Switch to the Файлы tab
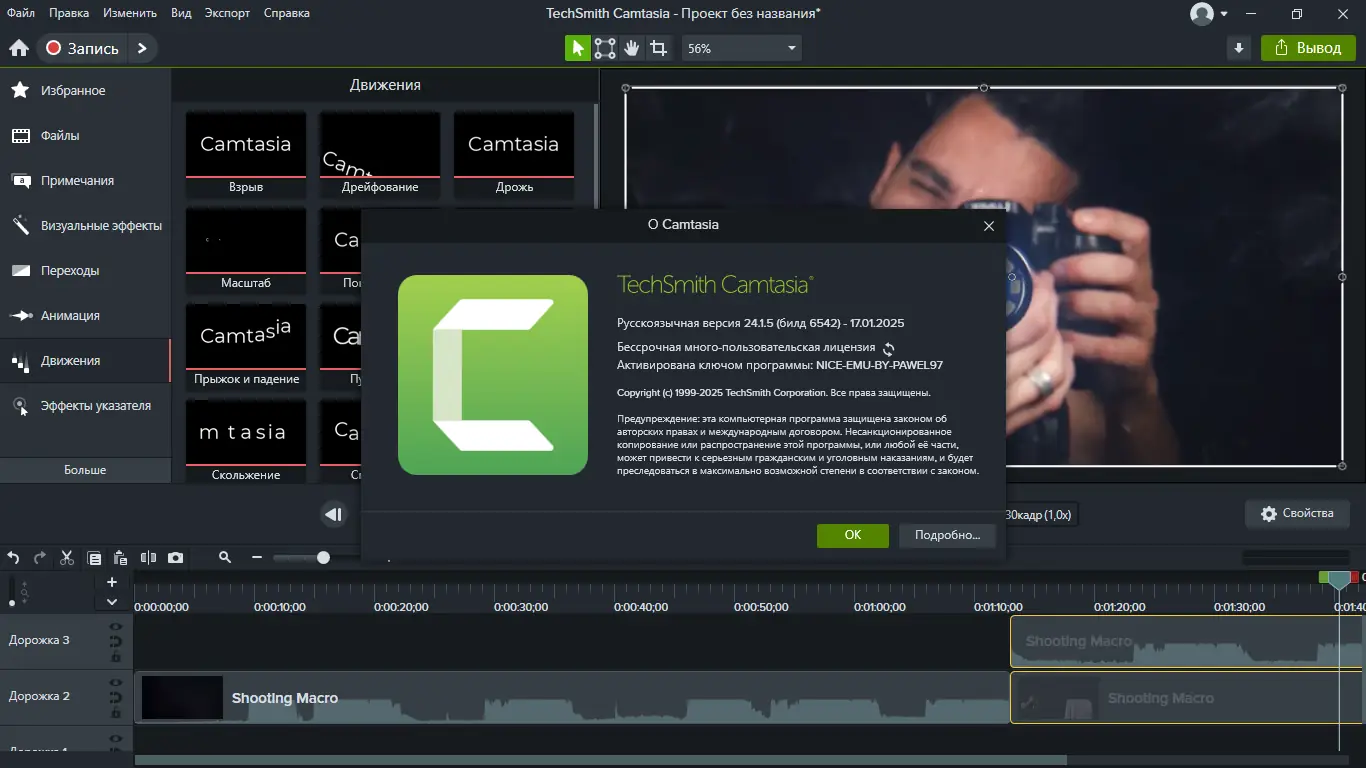Image resolution: width=1366 pixels, height=768 pixels. tap(85, 136)
